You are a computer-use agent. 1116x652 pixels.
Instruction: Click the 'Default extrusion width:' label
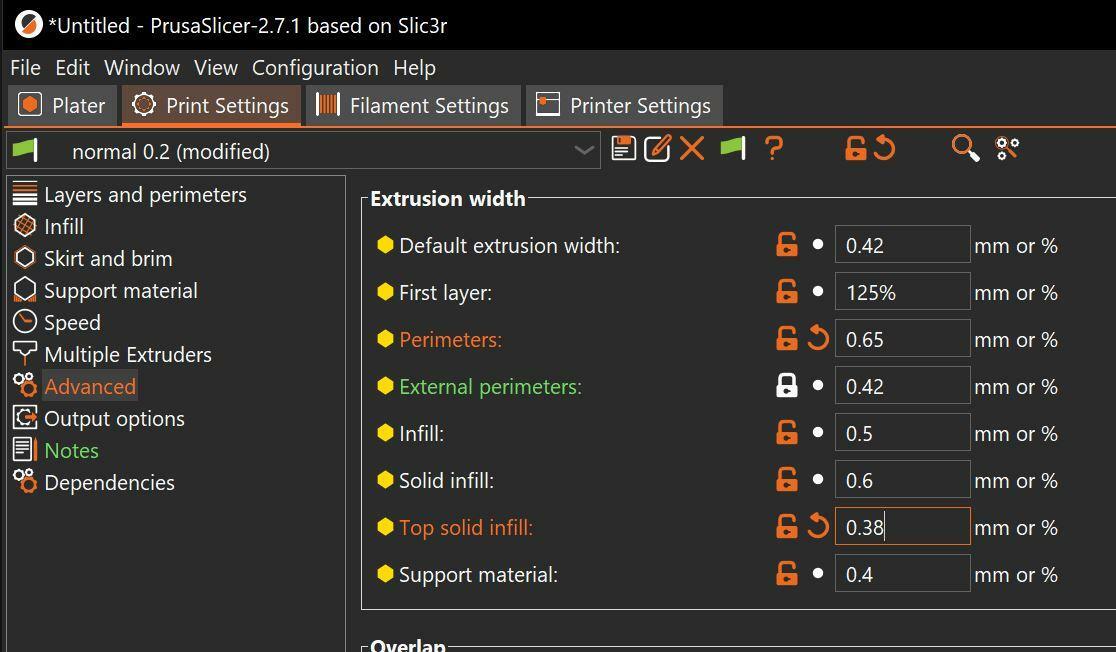pyautogui.click(x=510, y=246)
